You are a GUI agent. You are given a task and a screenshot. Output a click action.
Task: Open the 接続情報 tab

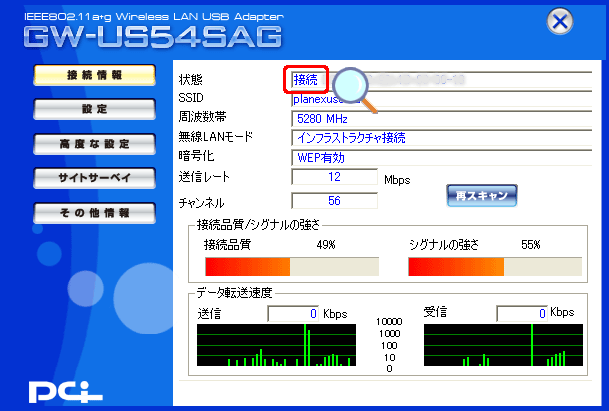click(94, 75)
